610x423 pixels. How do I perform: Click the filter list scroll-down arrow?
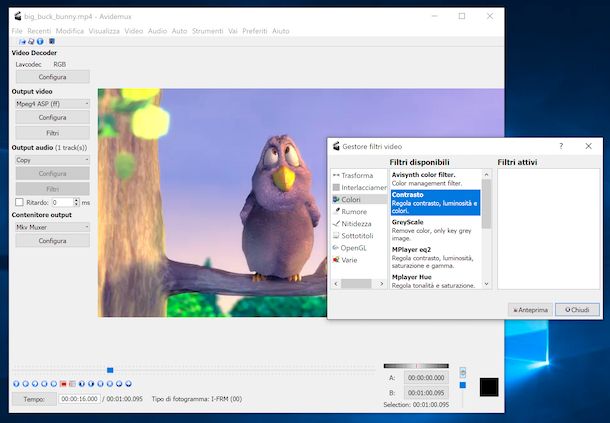486,284
